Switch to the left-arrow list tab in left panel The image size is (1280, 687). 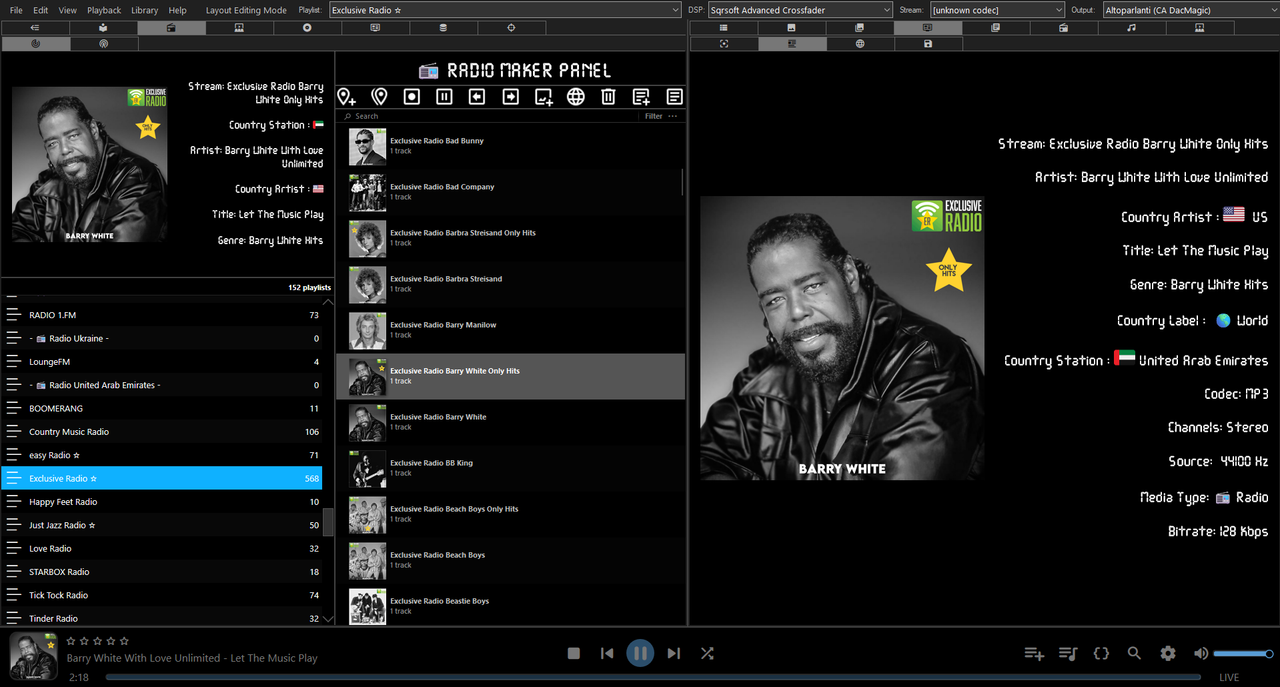[x=35, y=28]
